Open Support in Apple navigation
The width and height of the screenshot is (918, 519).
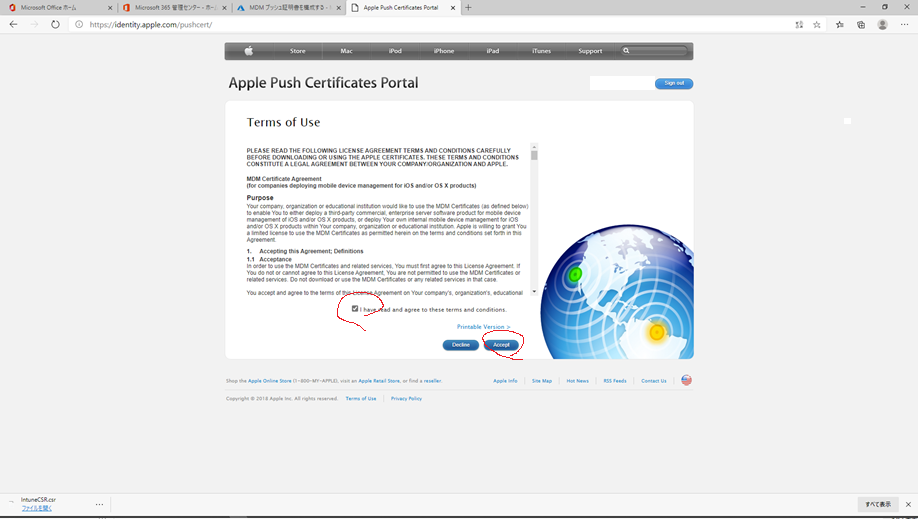click(x=590, y=51)
